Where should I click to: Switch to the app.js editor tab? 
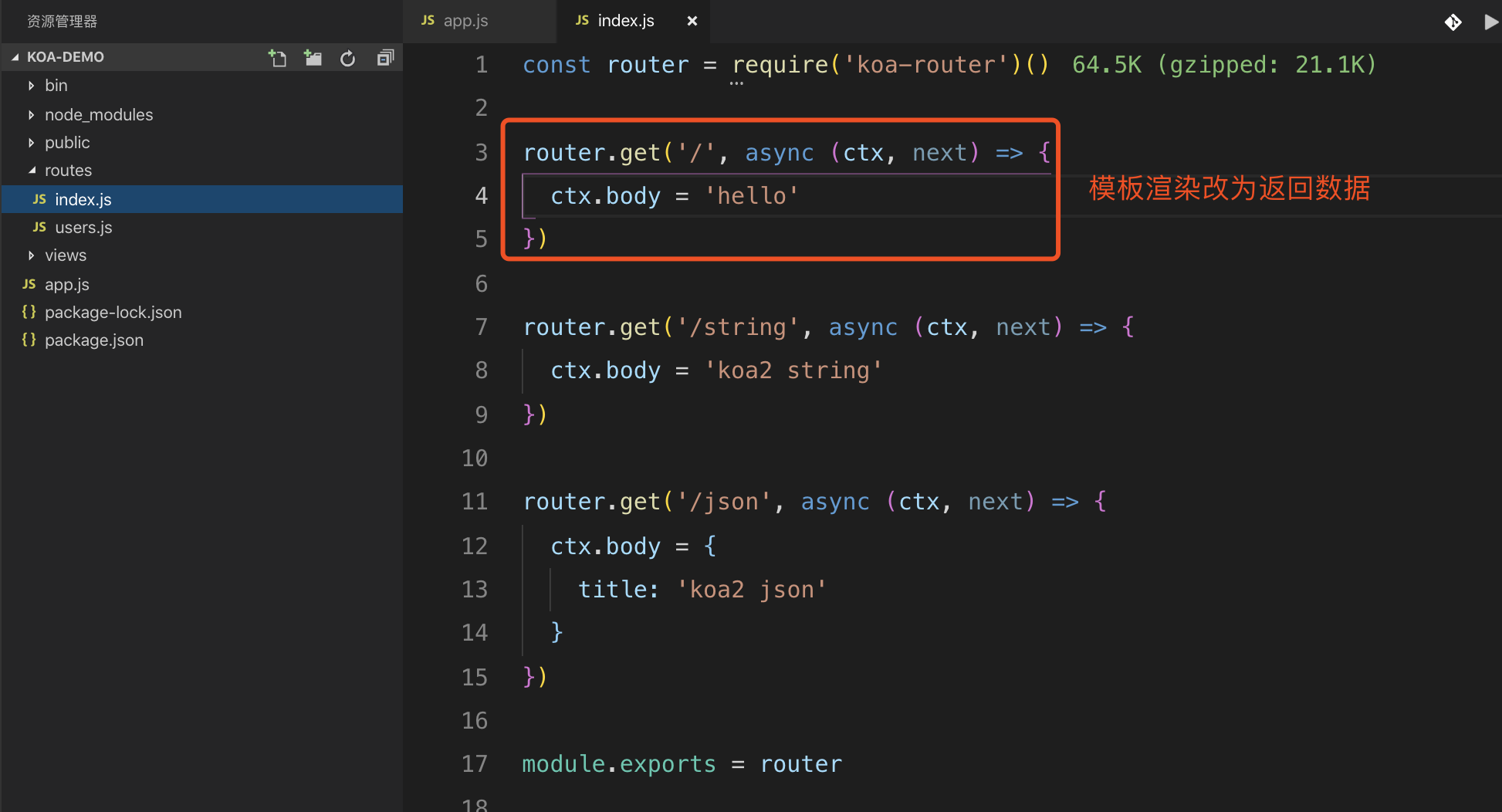[465, 21]
